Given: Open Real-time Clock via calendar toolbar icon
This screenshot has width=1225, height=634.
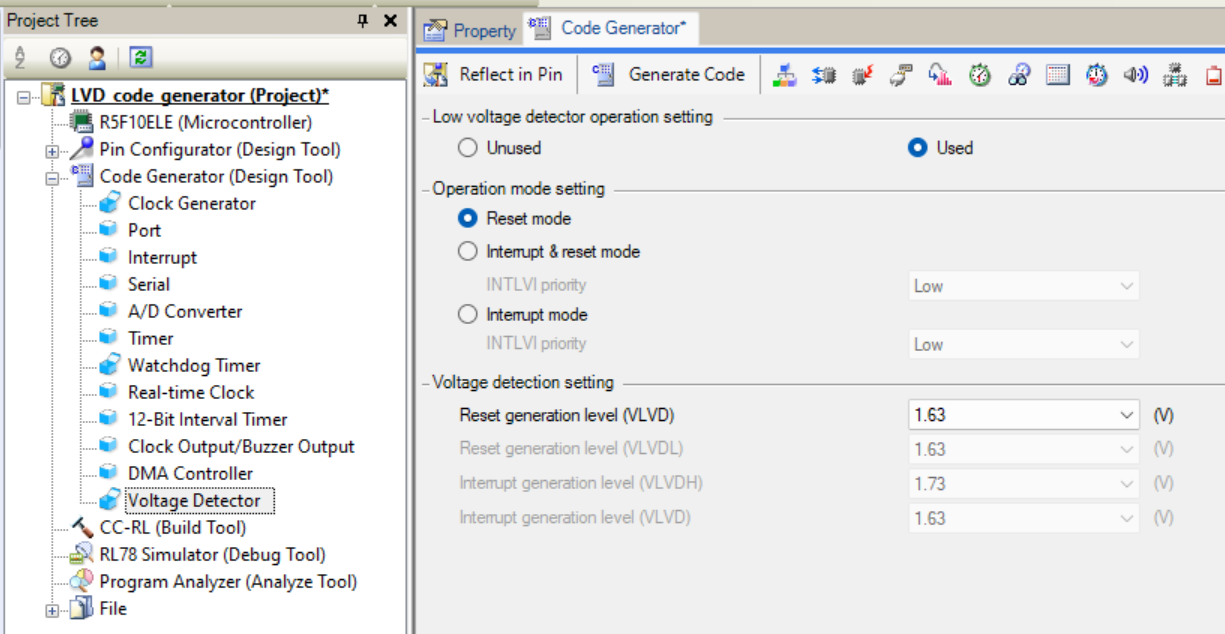Looking at the screenshot, I should [x=1058, y=75].
